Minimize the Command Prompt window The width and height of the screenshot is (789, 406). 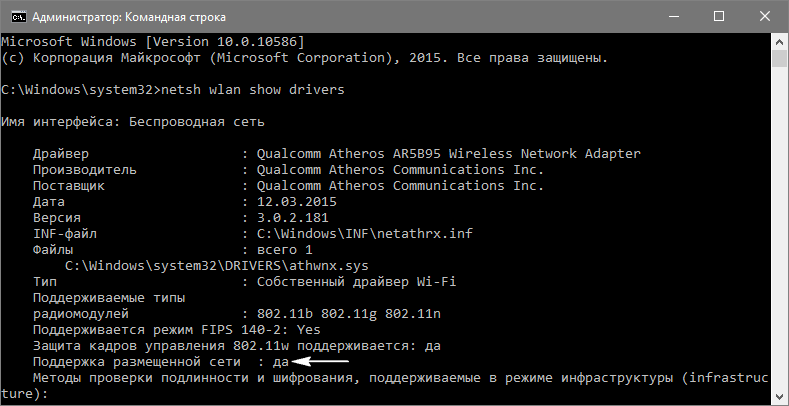pyautogui.click(x=671, y=17)
